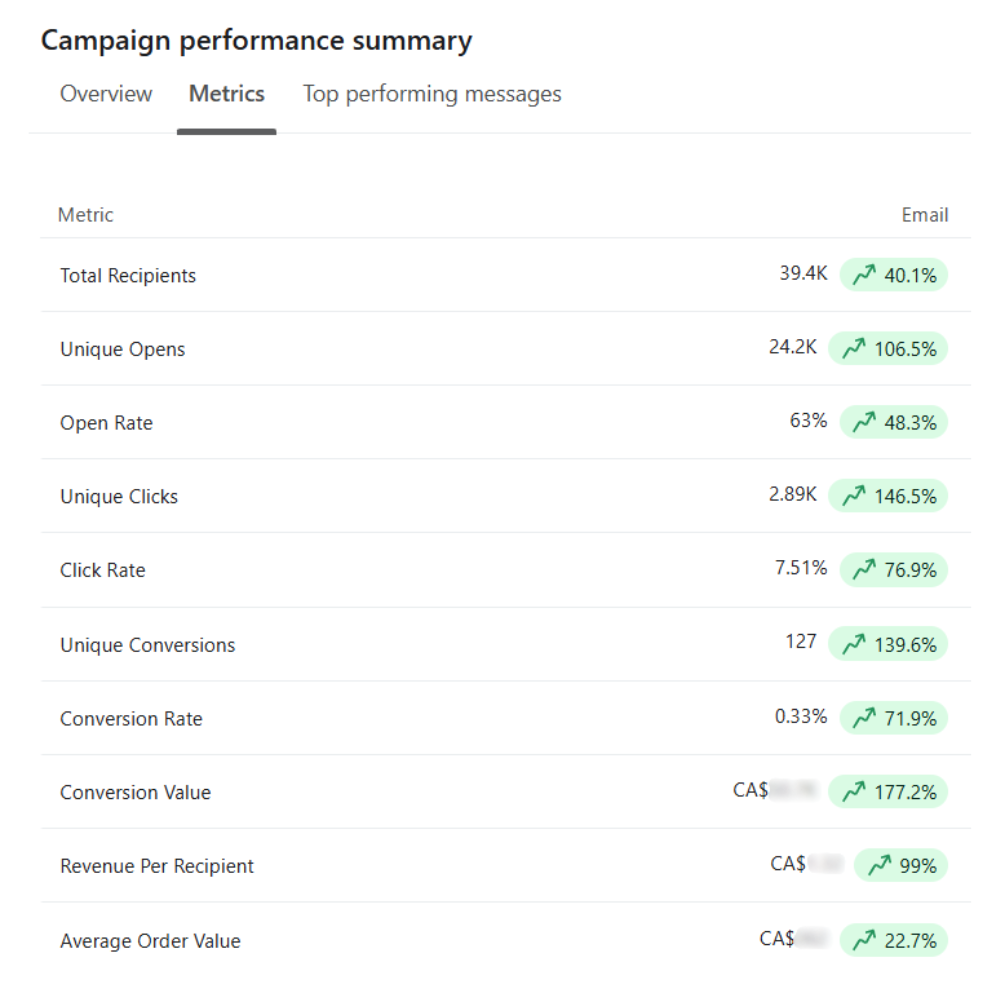Click the Unique Clicks trend arrow icon
1000x1000 pixels.
tap(853, 496)
